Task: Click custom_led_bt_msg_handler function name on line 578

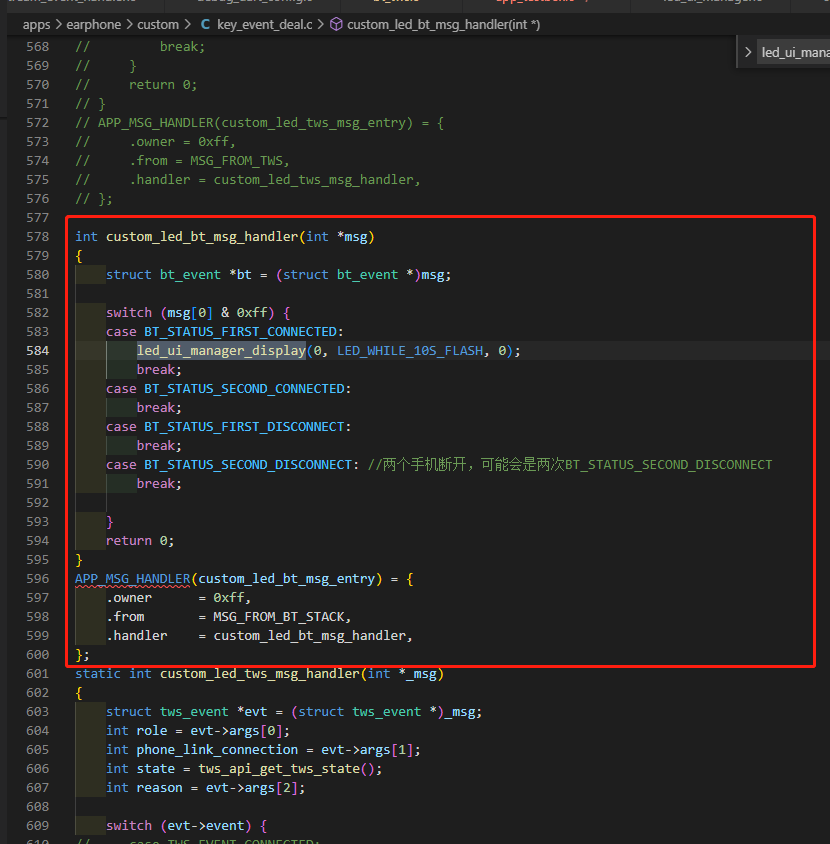Action: pyautogui.click(x=202, y=237)
